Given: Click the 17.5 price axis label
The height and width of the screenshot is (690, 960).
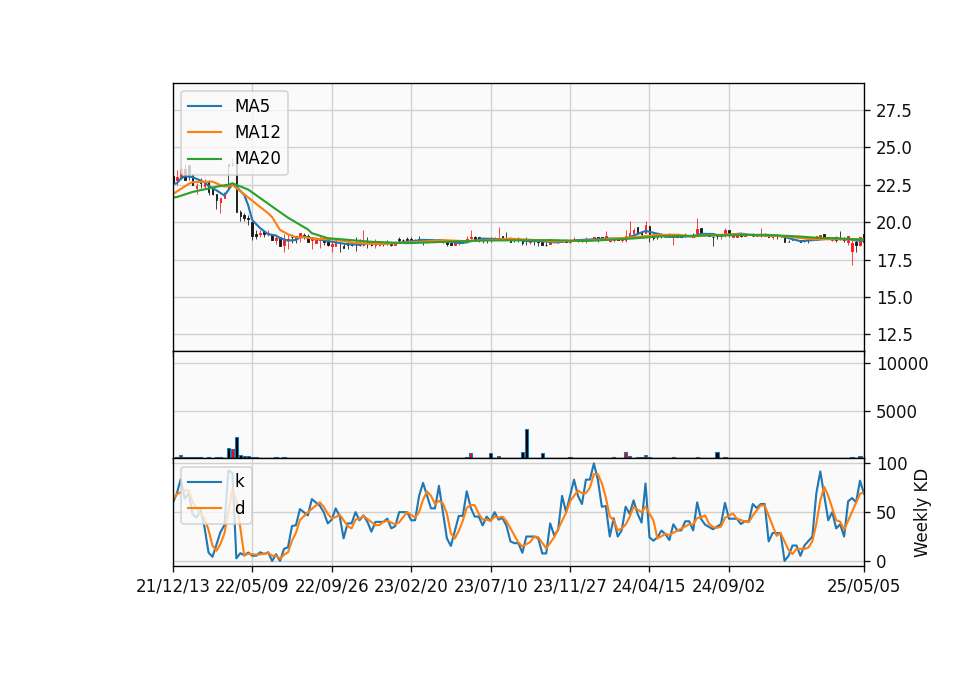Looking at the screenshot, I should click(x=894, y=260).
